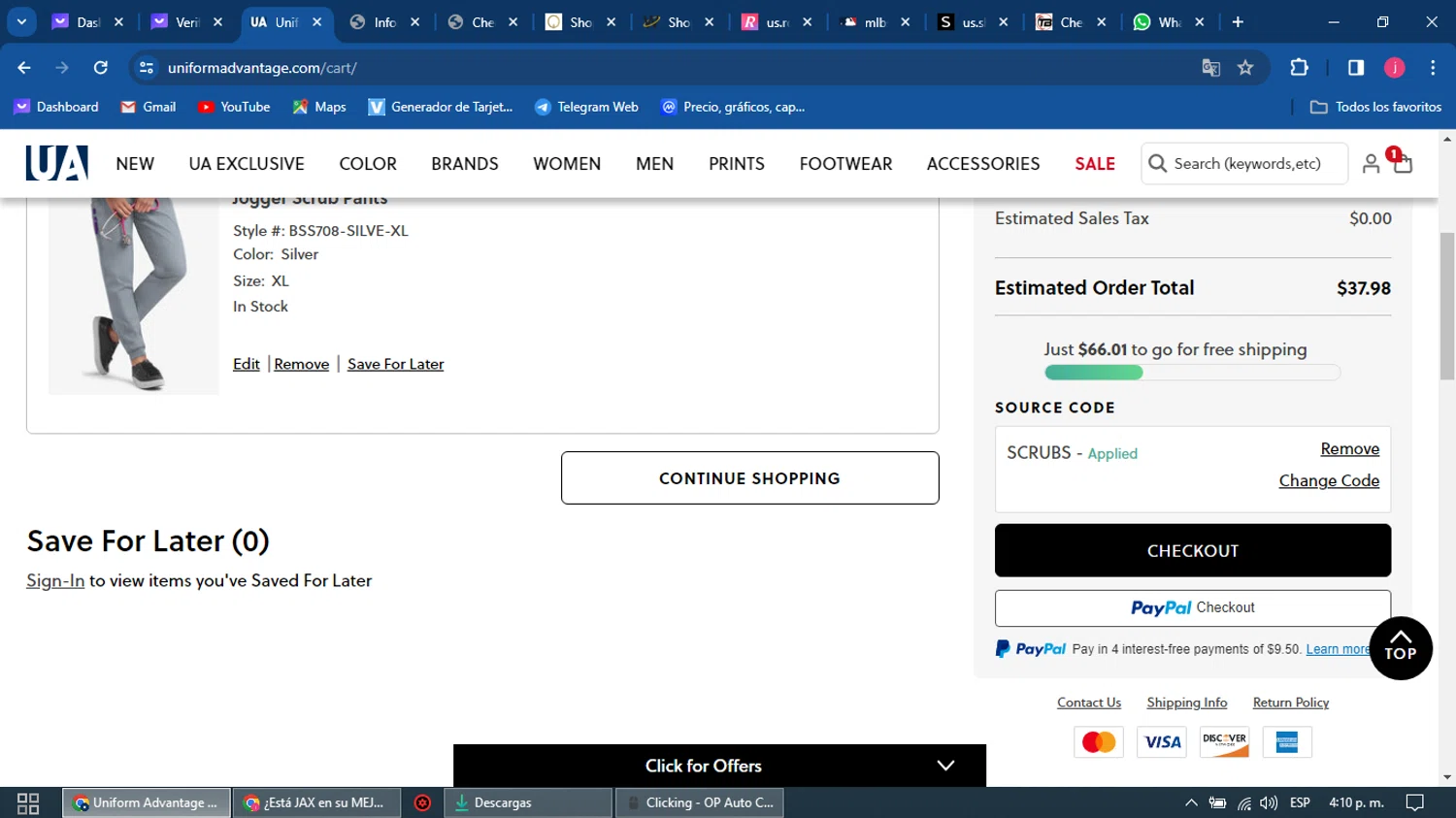Open PayPal Learn more link
Image resolution: width=1456 pixels, height=818 pixels.
click(1338, 649)
